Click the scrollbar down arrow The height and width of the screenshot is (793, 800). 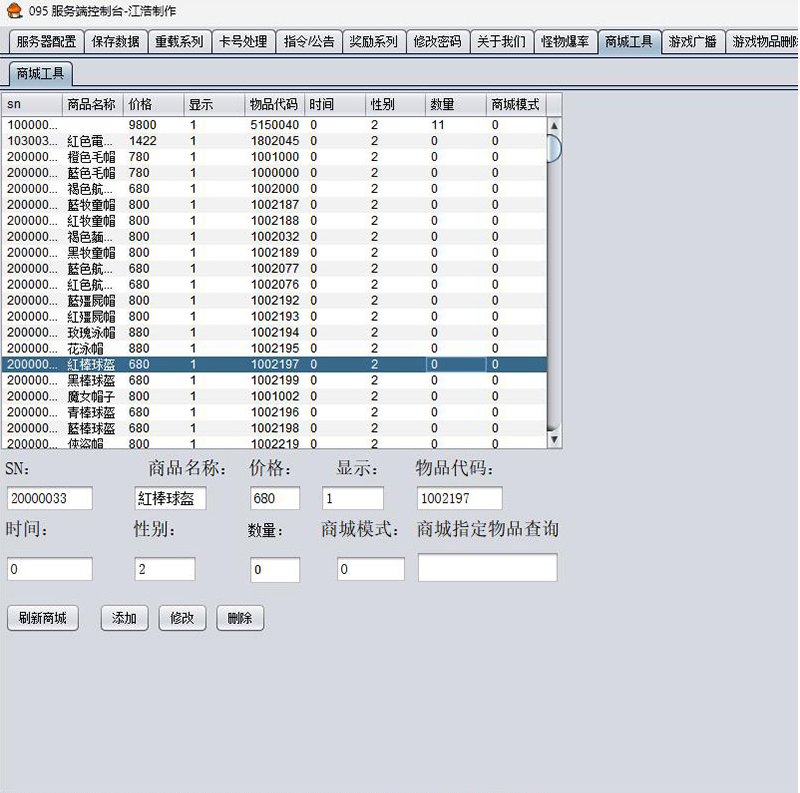pos(554,441)
